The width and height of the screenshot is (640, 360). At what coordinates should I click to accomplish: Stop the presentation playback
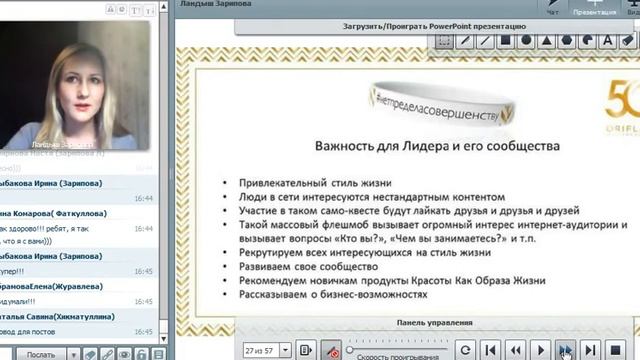click(616, 350)
